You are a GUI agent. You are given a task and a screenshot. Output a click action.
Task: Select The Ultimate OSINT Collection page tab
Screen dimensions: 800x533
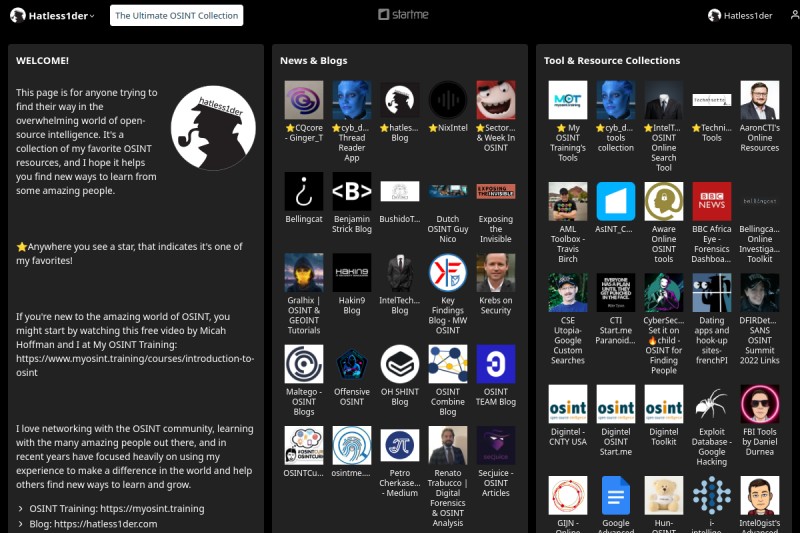(176, 15)
